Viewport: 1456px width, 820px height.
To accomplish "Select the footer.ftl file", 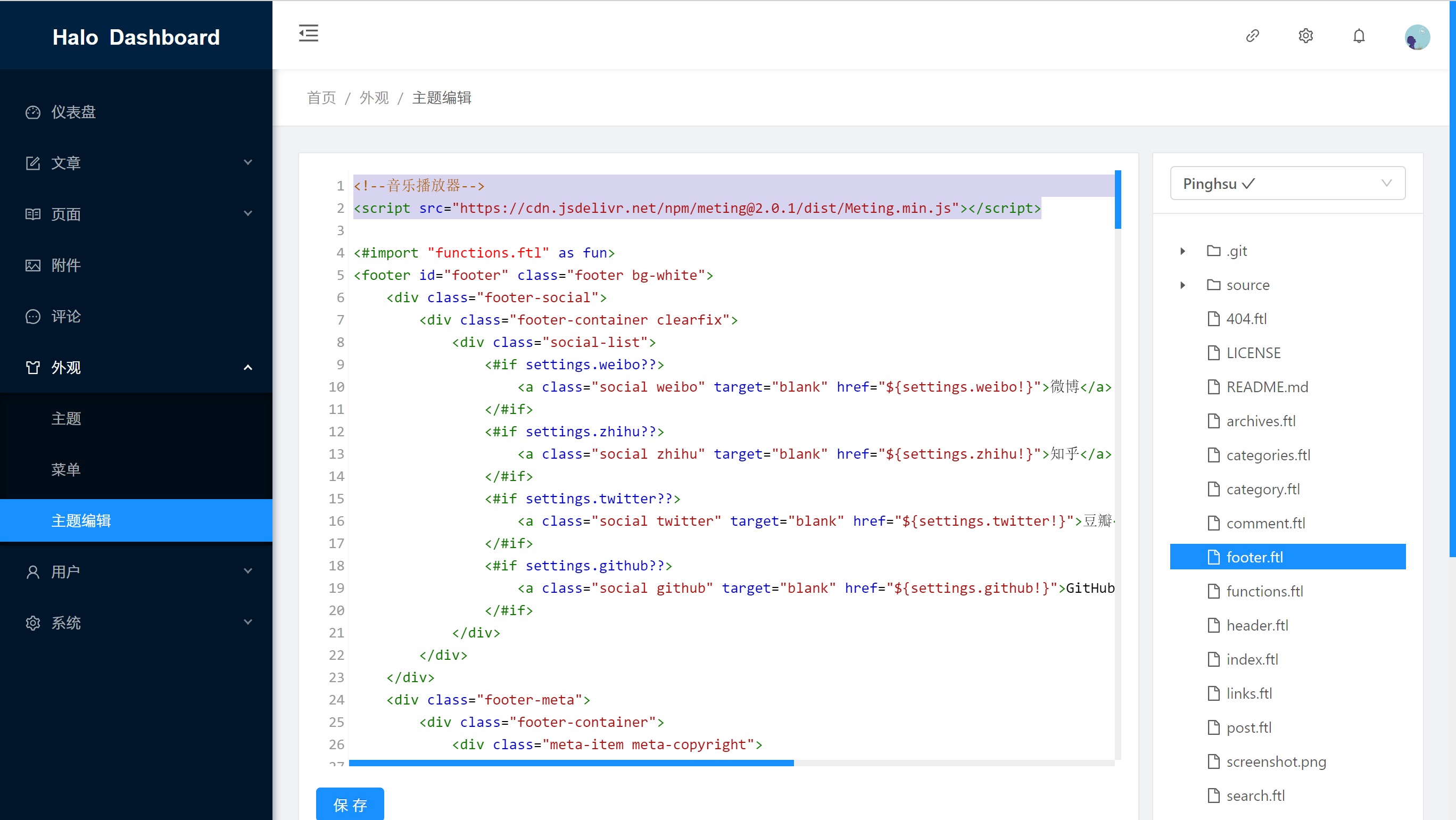I will (1287, 557).
